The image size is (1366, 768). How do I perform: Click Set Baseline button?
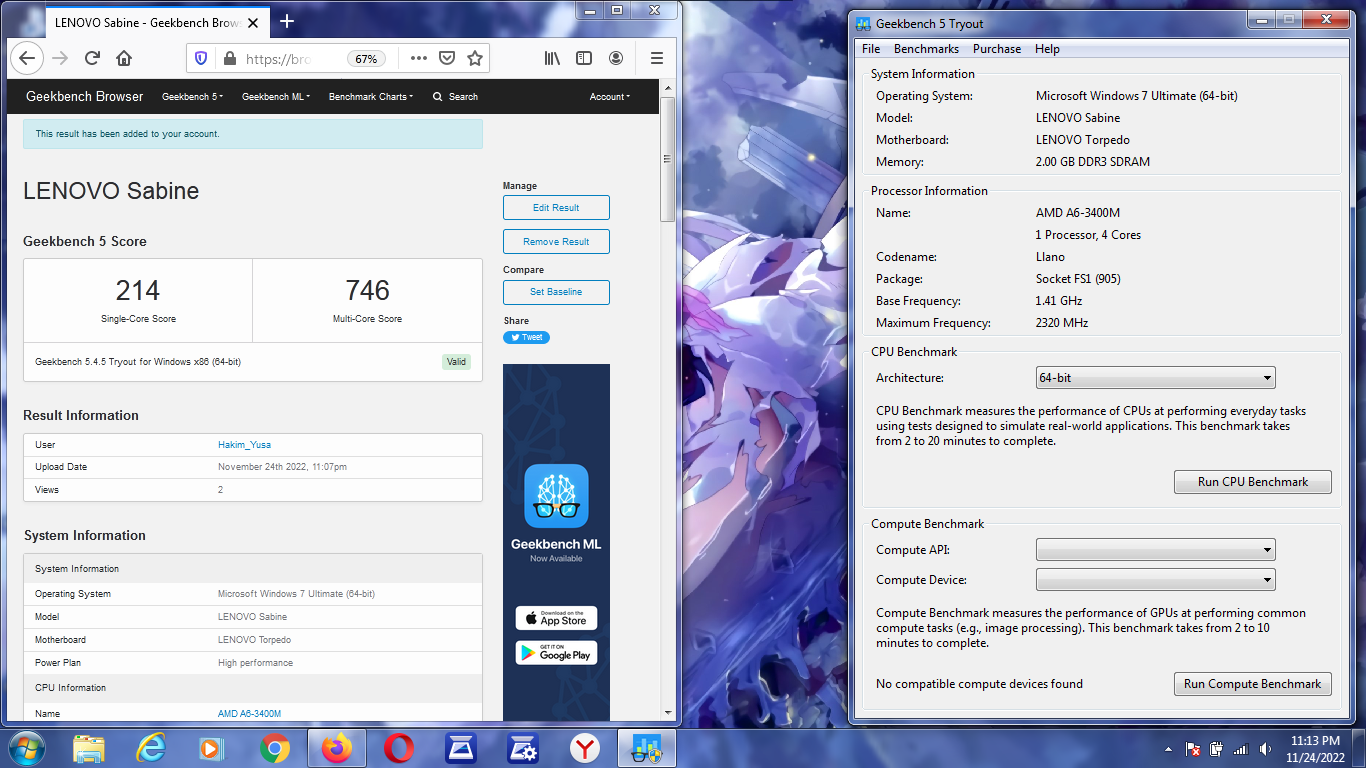point(556,292)
